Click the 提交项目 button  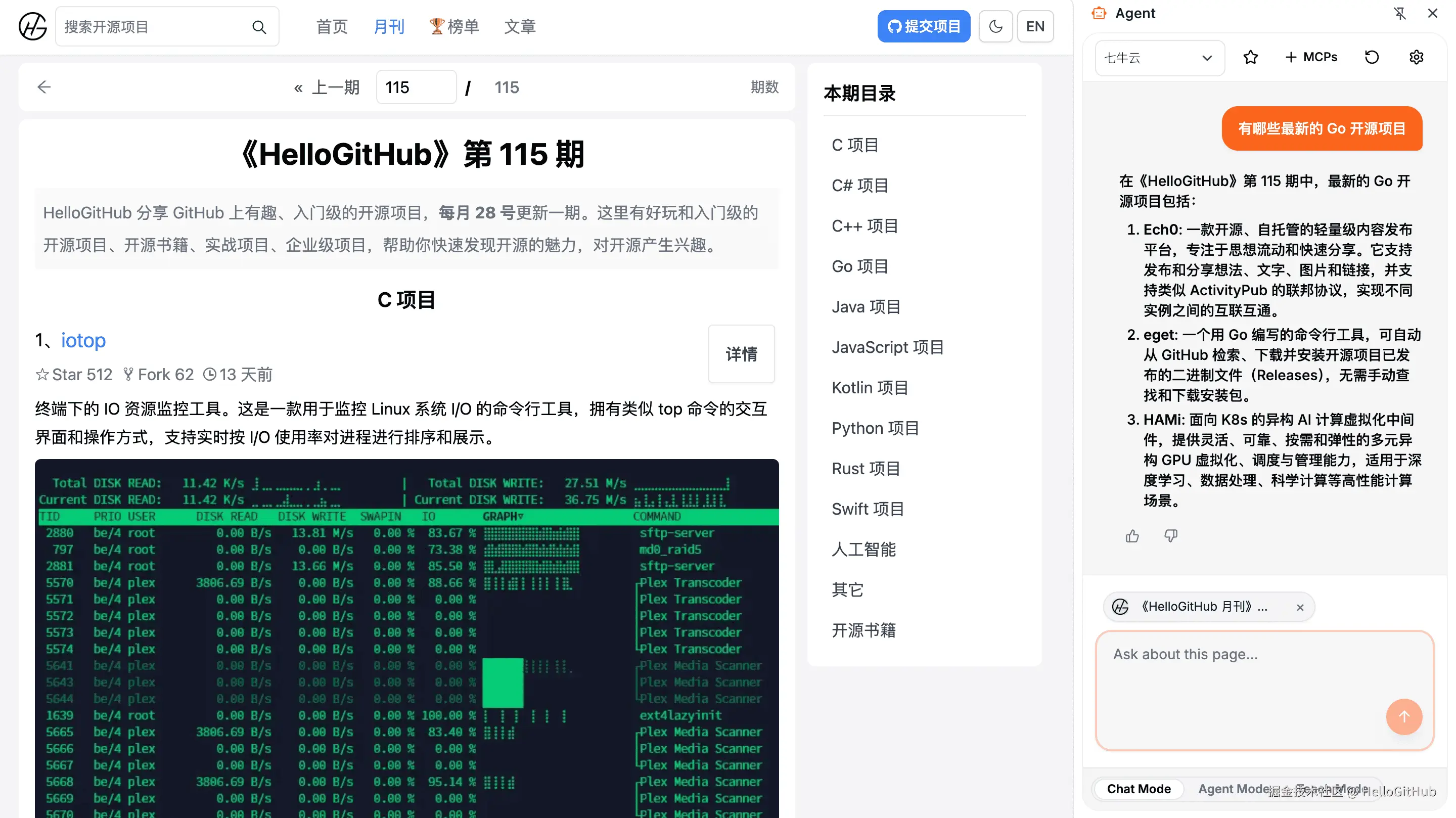pyautogui.click(x=923, y=27)
